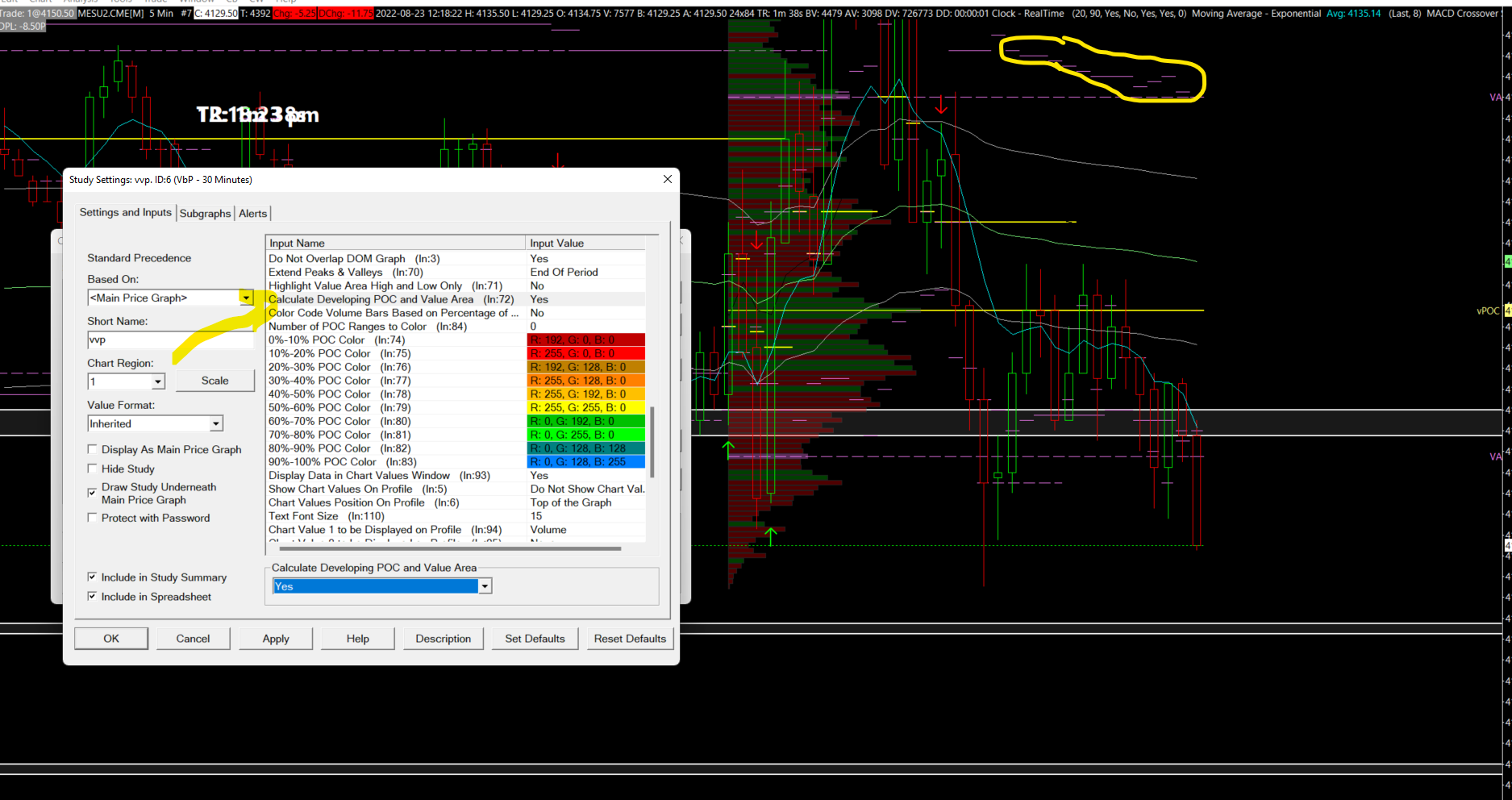Enable Display As Main Price Graph

93,449
